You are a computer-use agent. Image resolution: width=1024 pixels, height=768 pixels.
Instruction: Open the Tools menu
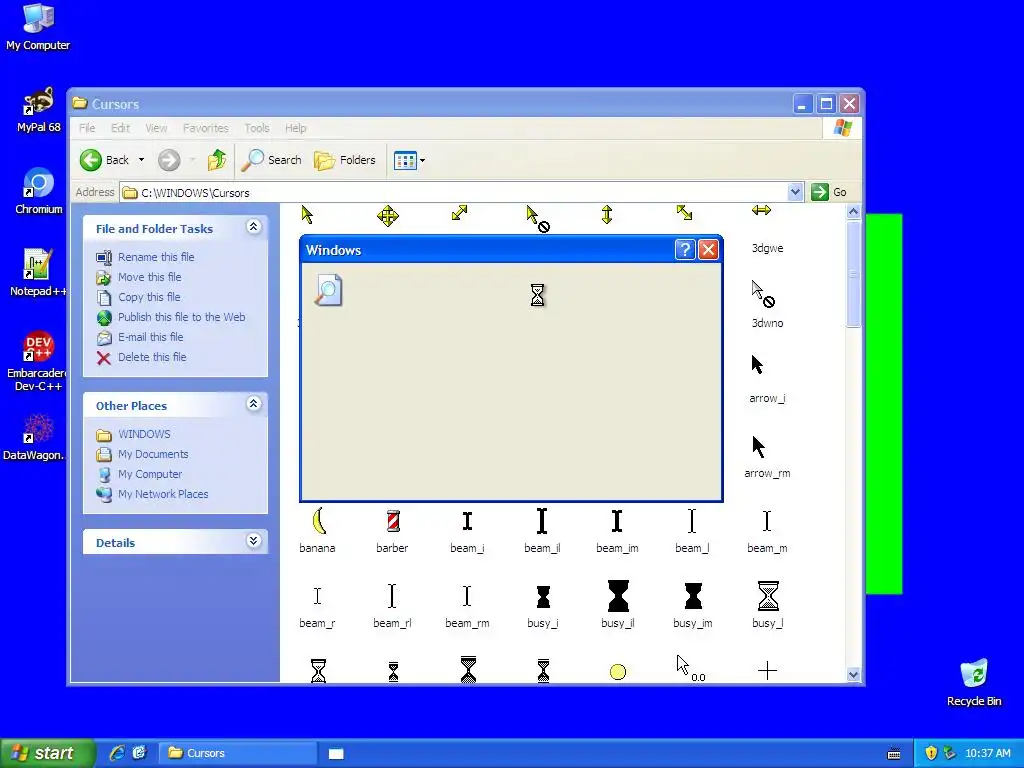pyautogui.click(x=257, y=128)
